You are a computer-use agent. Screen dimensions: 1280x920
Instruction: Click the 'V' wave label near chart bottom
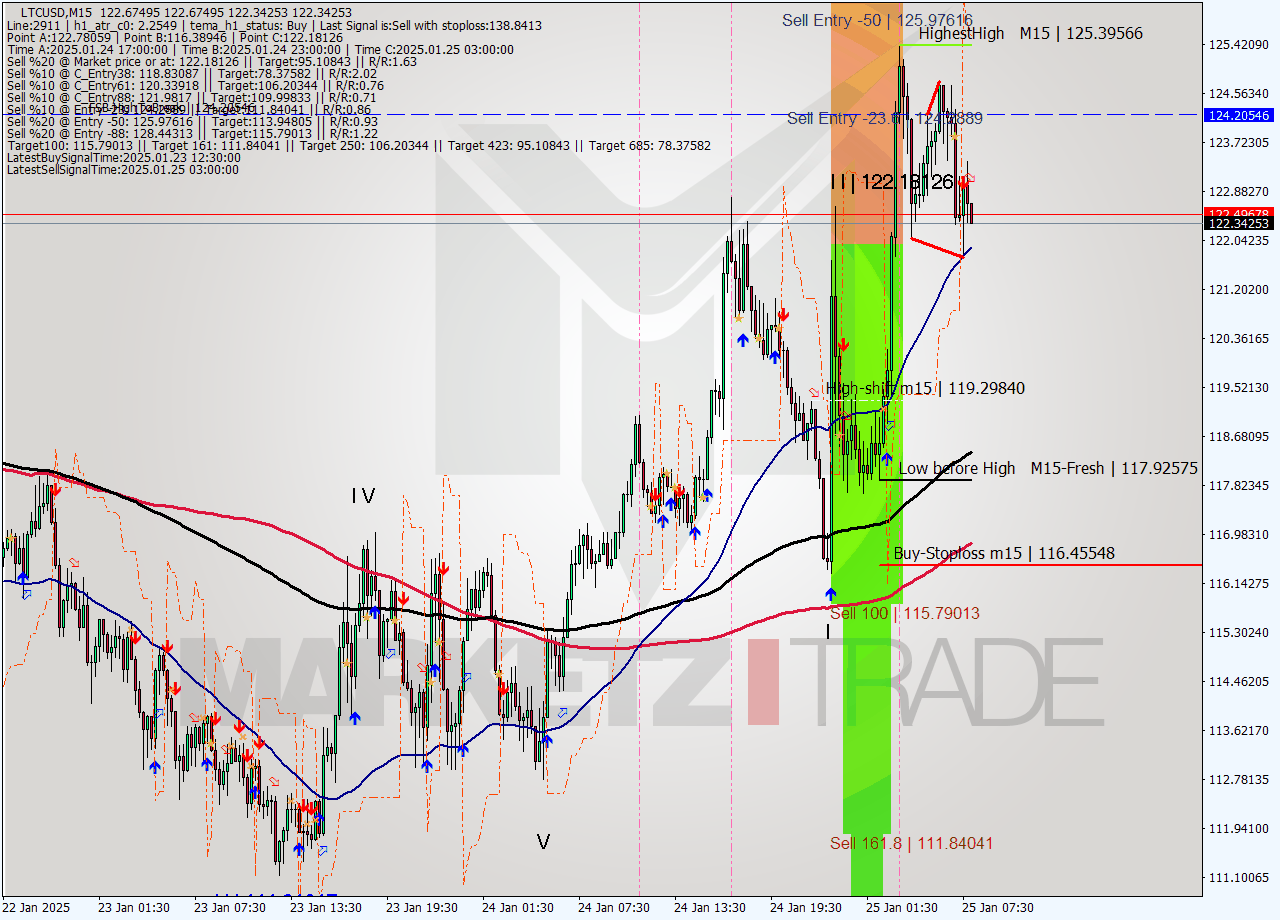(x=543, y=842)
